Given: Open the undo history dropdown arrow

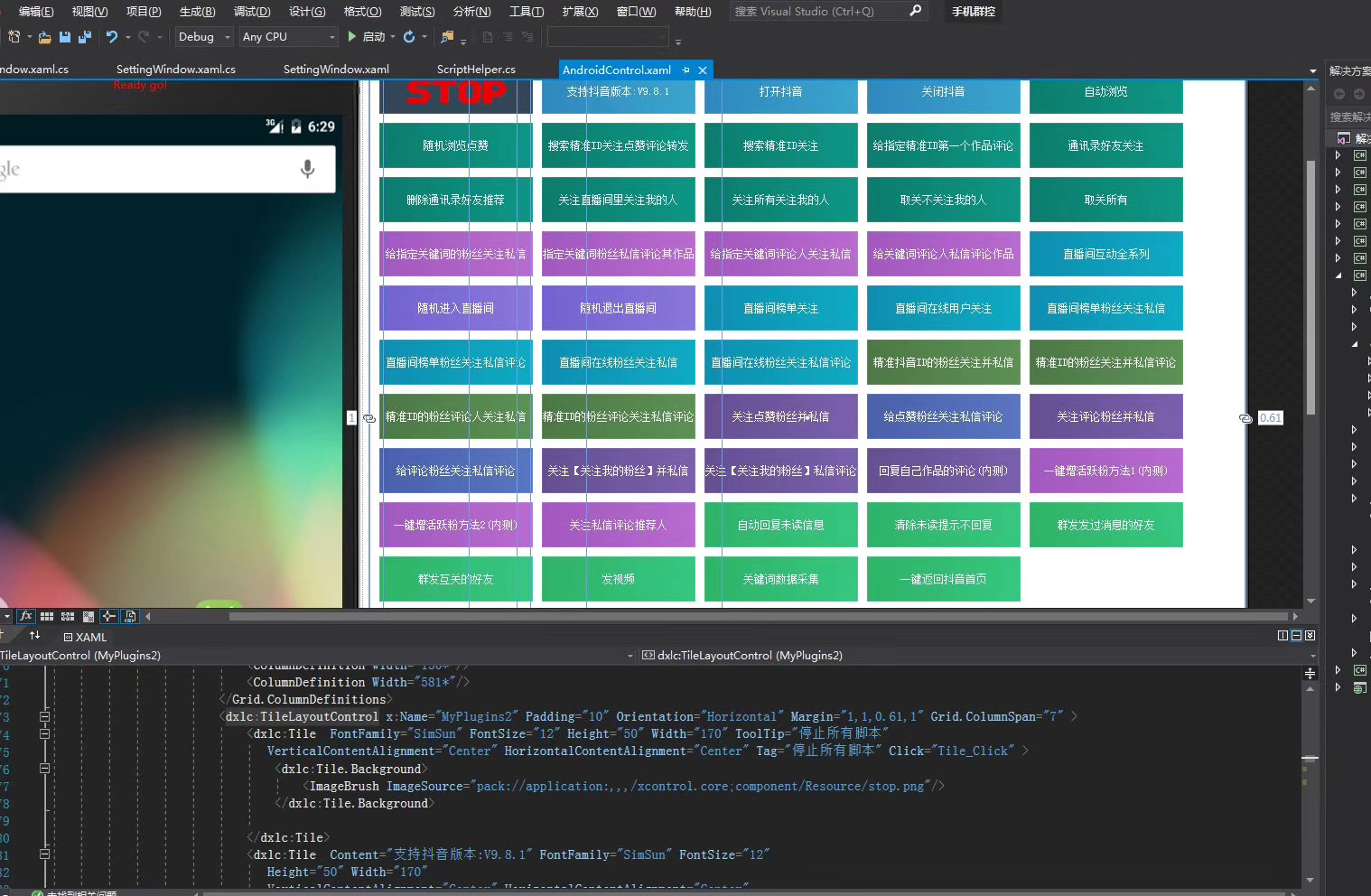Looking at the screenshot, I should pos(128,37).
